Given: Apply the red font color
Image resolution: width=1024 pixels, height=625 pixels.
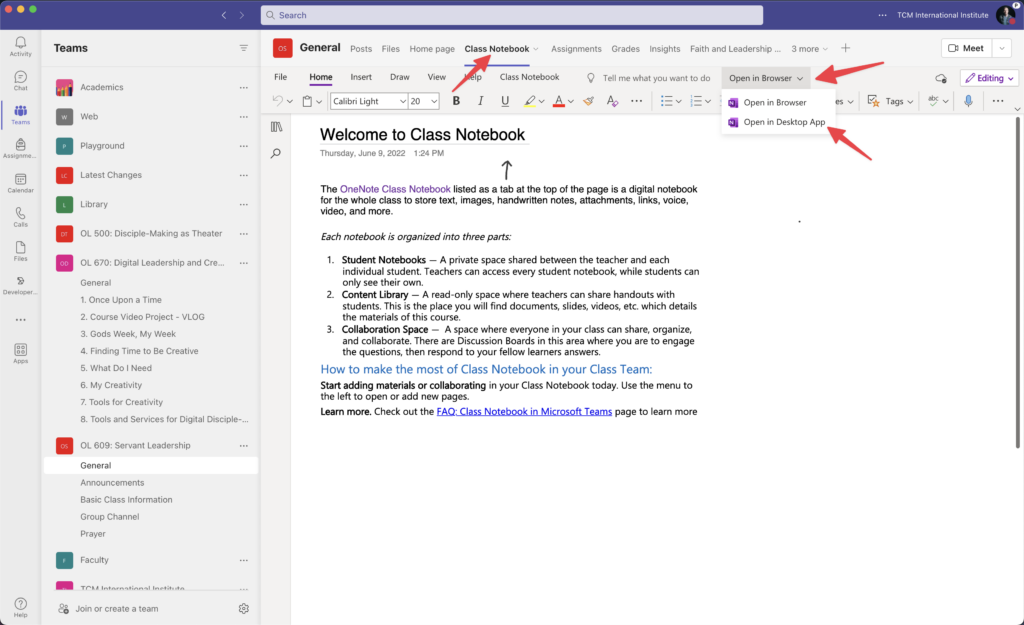Looking at the screenshot, I should click(x=558, y=101).
